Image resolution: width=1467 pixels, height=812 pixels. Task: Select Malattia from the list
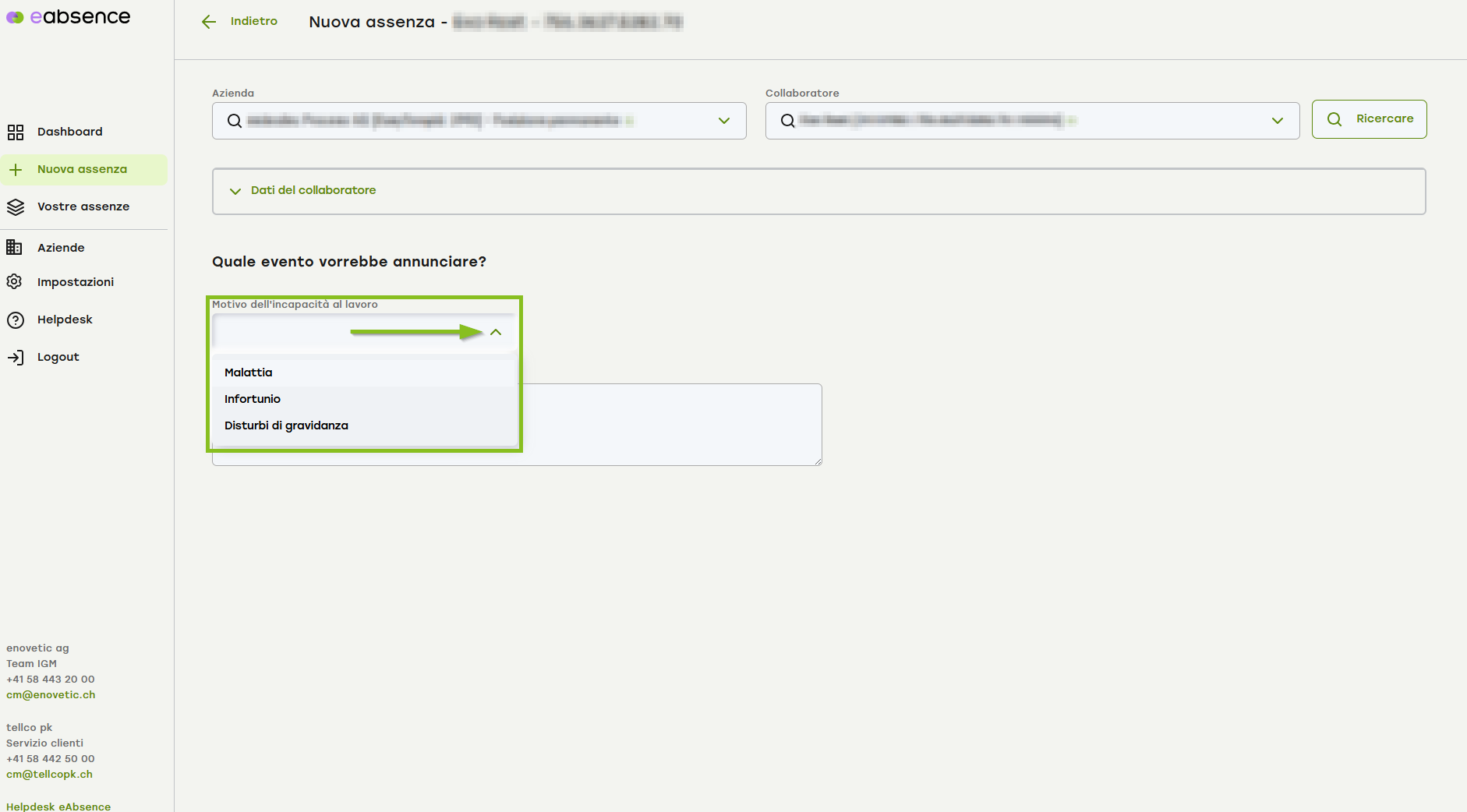[249, 372]
